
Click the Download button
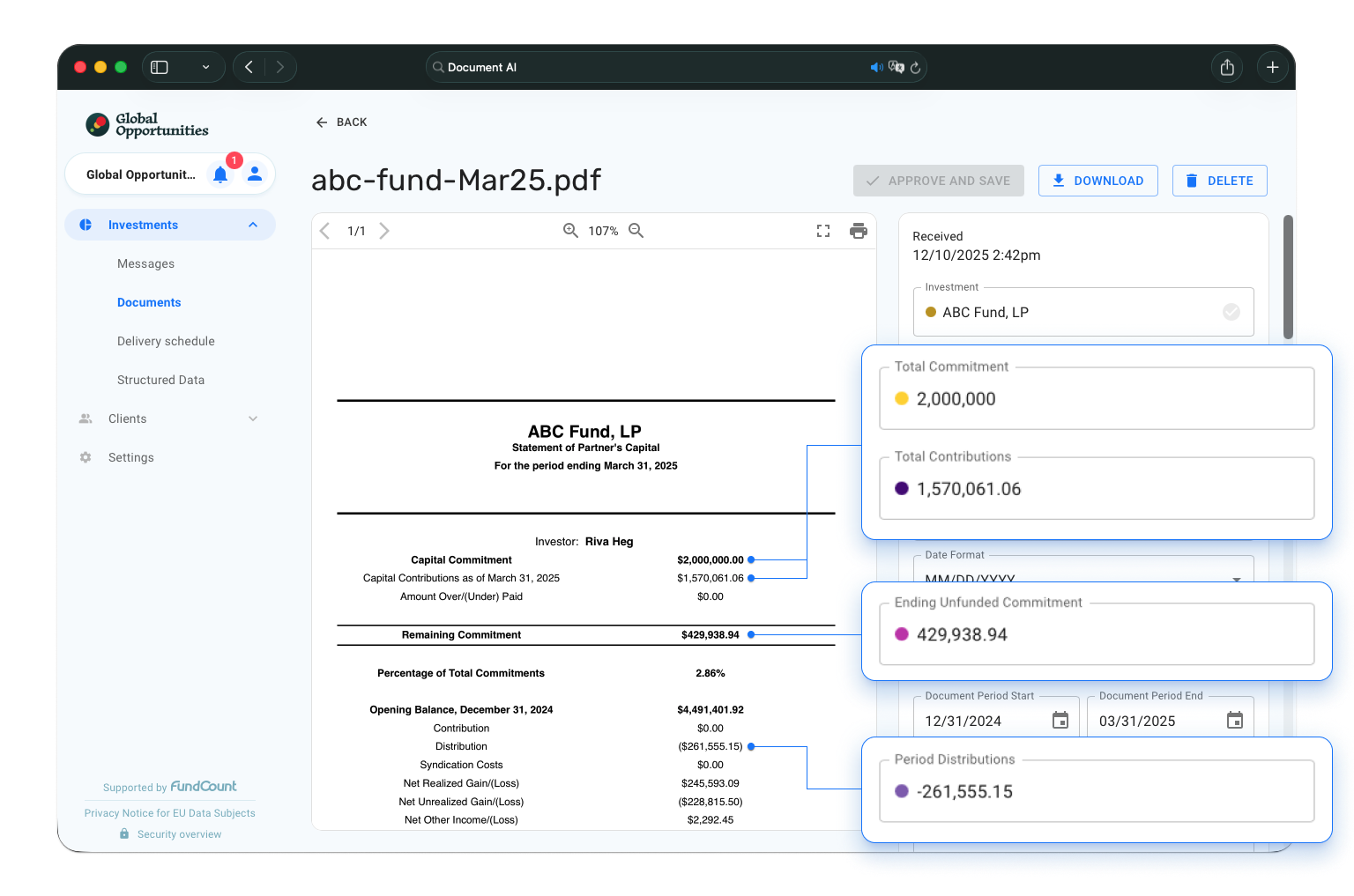1097,181
